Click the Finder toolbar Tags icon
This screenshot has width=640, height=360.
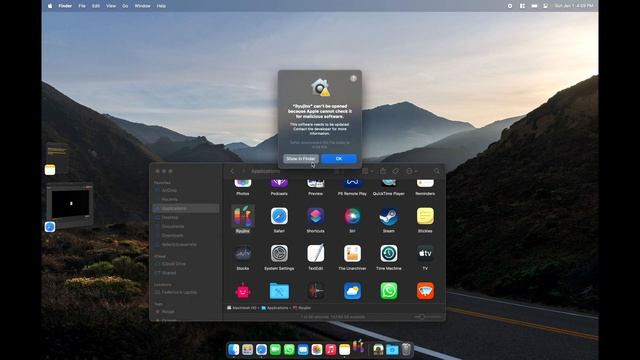[x=396, y=171]
